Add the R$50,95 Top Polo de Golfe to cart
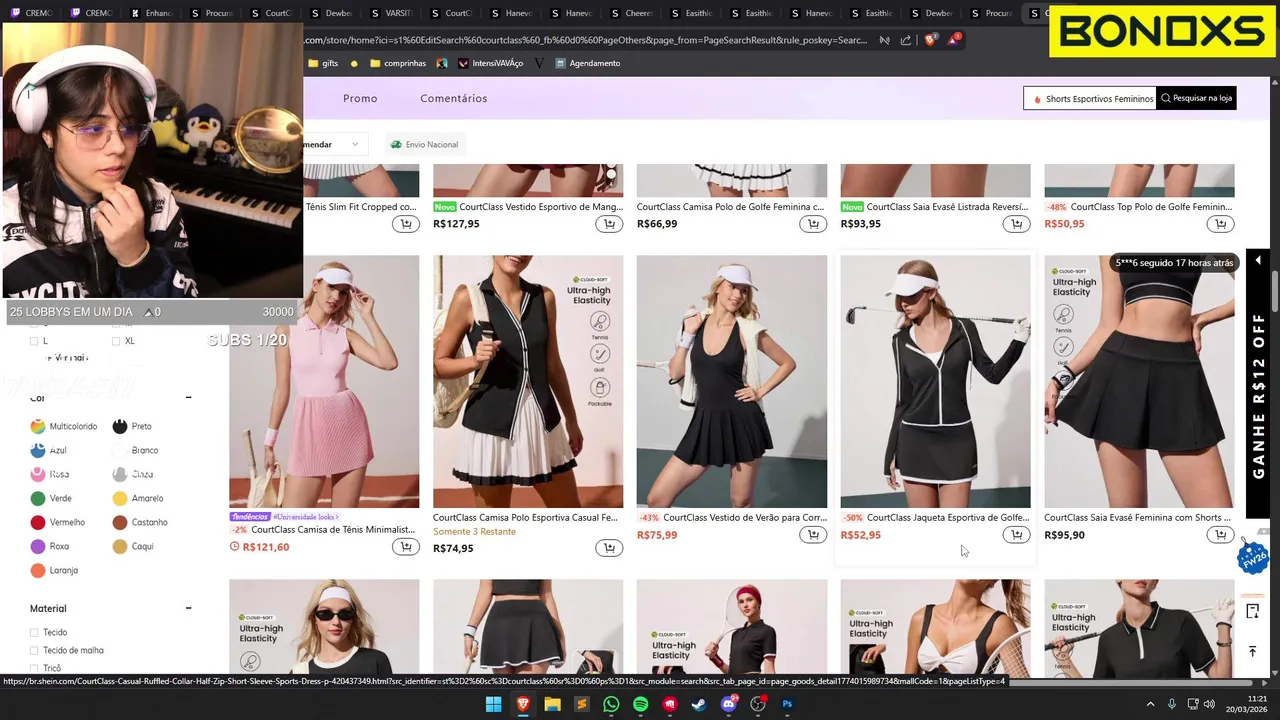This screenshot has height=720, width=1280. click(1221, 224)
